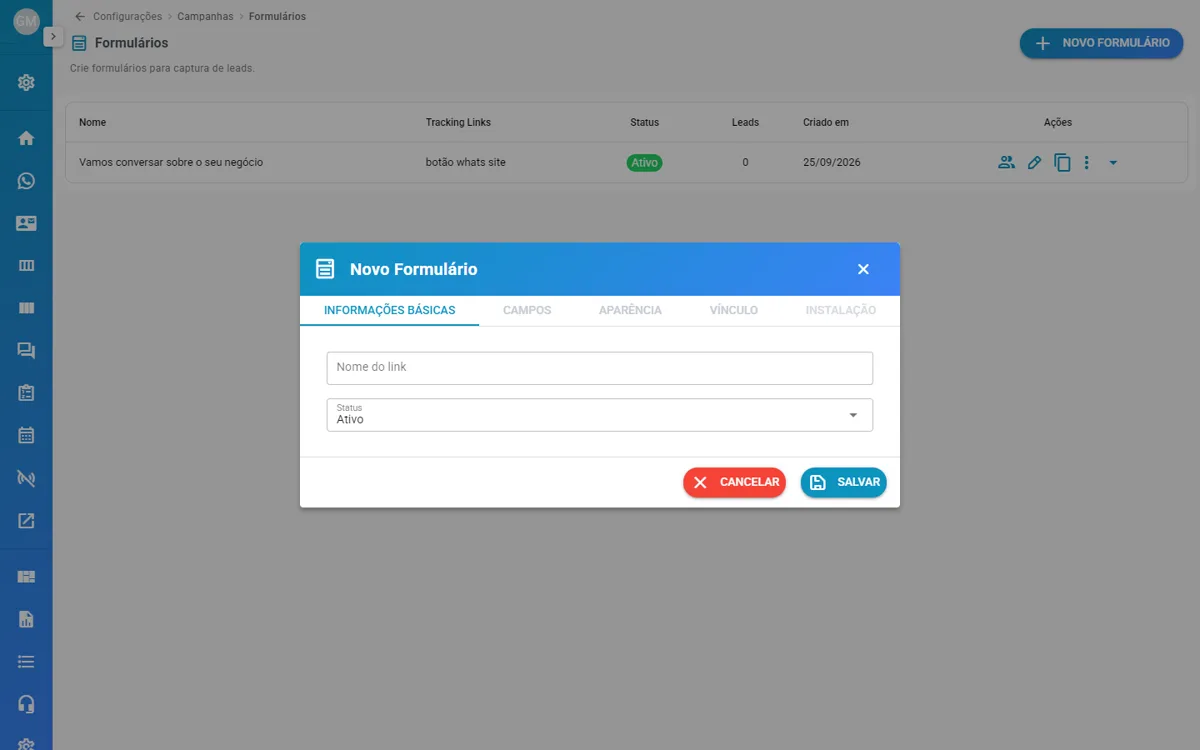The width and height of the screenshot is (1200, 750).
Task: Open the report chart icon in sidebar
Action: (26, 619)
